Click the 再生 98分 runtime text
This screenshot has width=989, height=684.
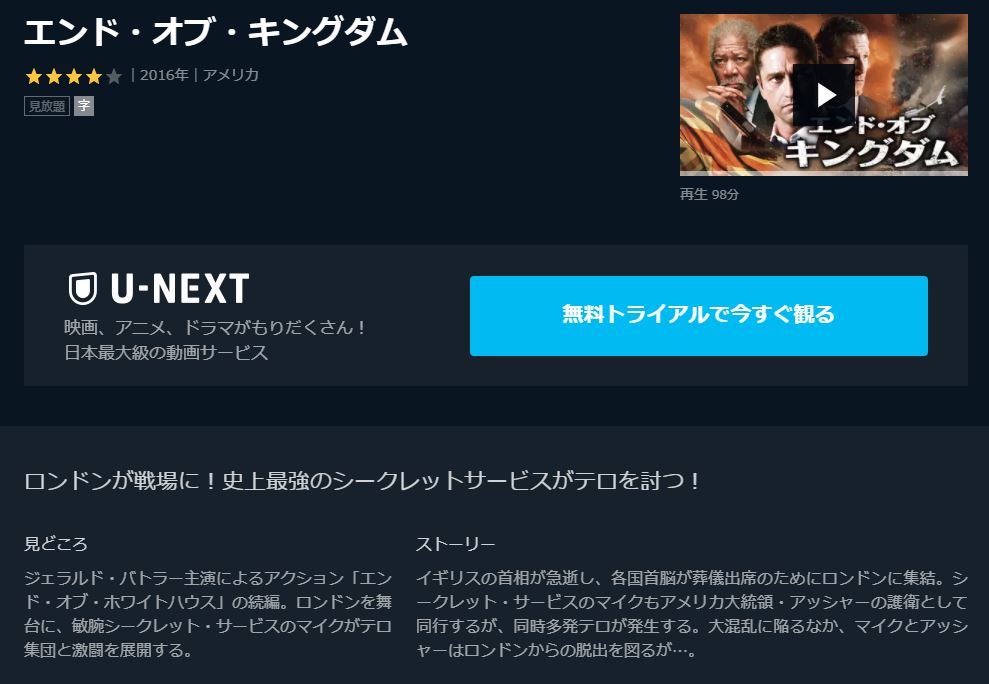tap(709, 194)
